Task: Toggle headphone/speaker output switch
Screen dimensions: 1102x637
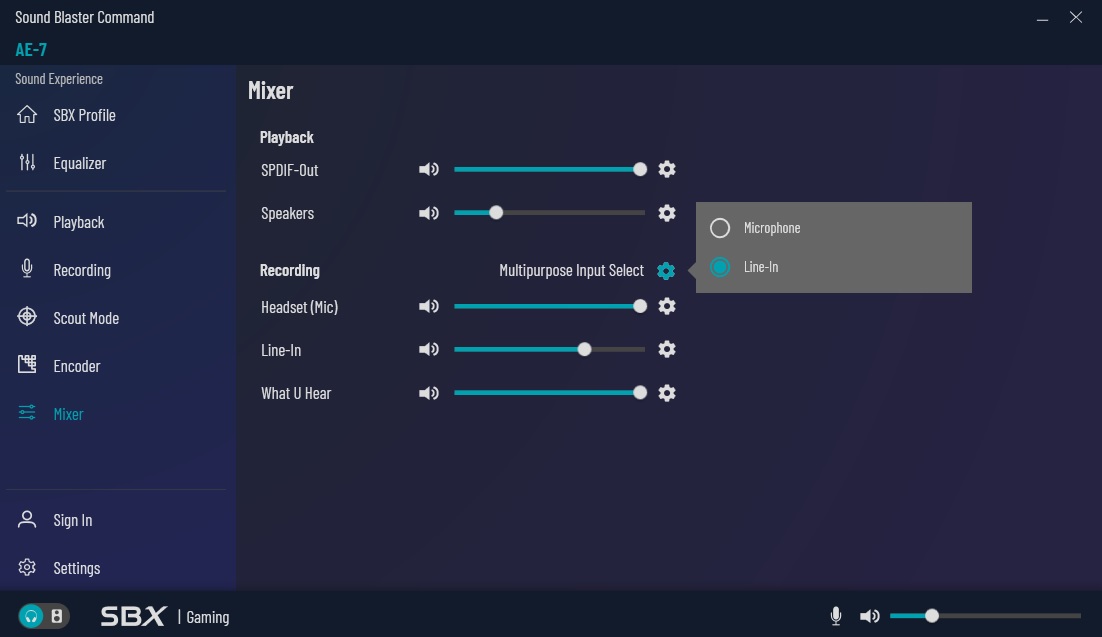Action: tap(44, 616)
